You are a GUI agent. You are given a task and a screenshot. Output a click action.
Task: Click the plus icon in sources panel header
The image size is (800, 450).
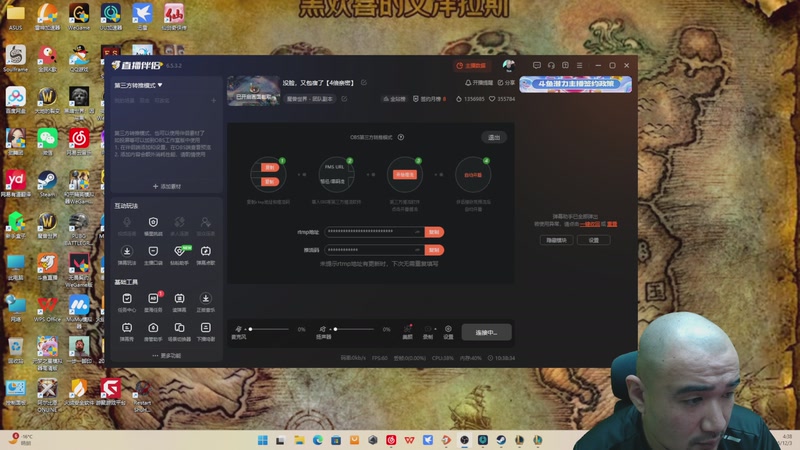coord(213,101)
